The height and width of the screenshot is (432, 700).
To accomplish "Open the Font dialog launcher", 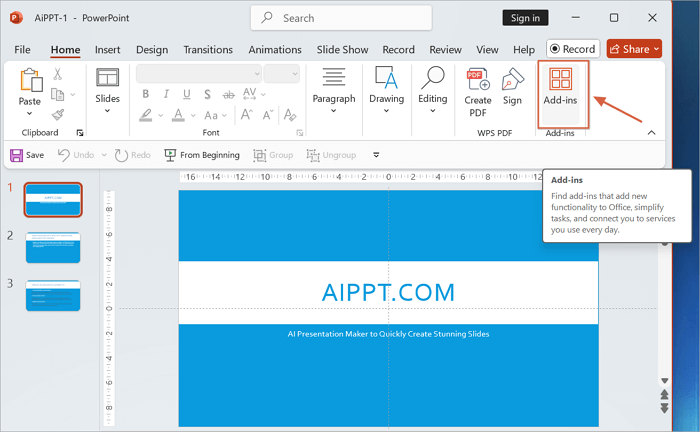I will [300, 133].
